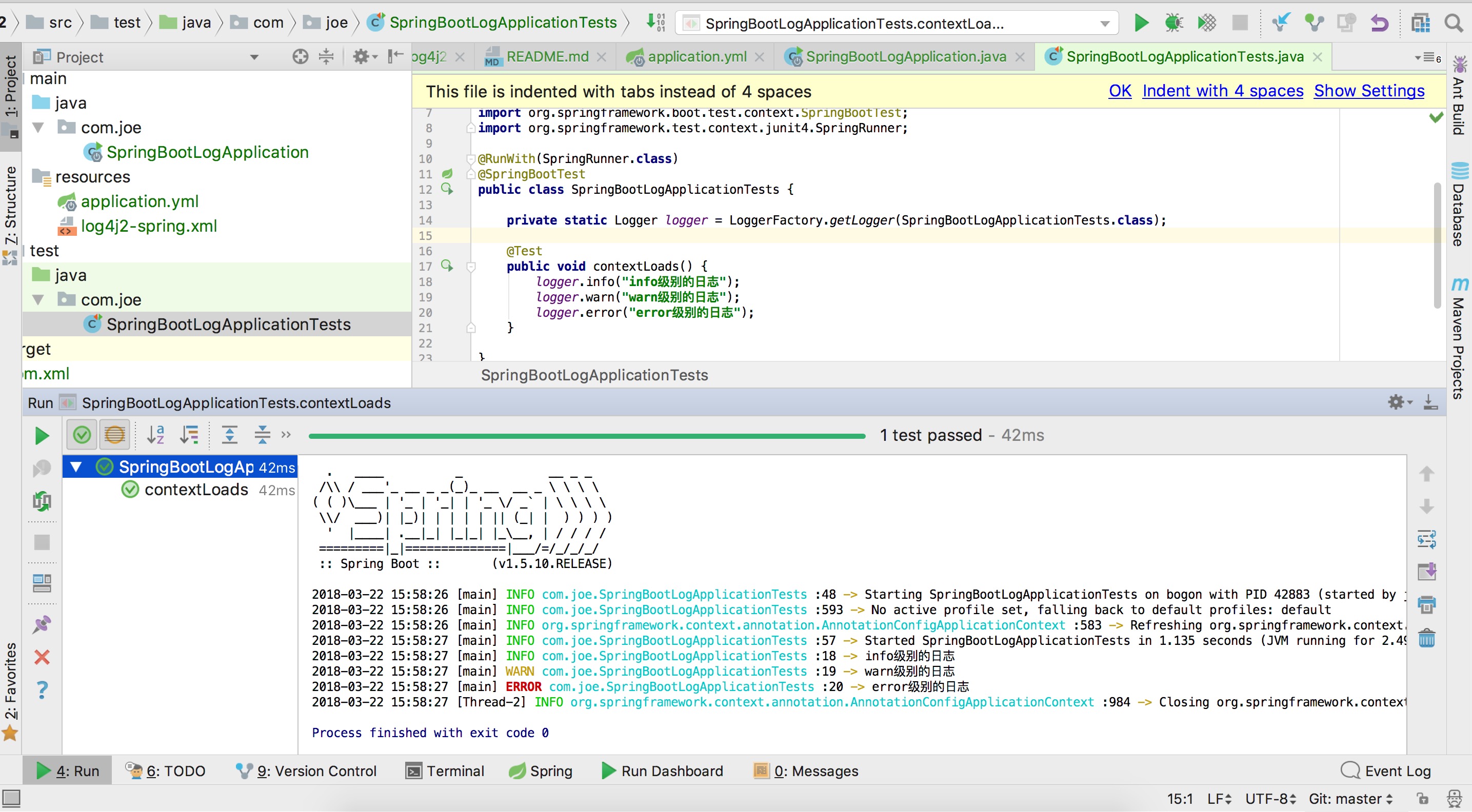This screenshot has height=812, width=1472.
Task: Open the run configuration dropdown
Action: point(1105,24)
